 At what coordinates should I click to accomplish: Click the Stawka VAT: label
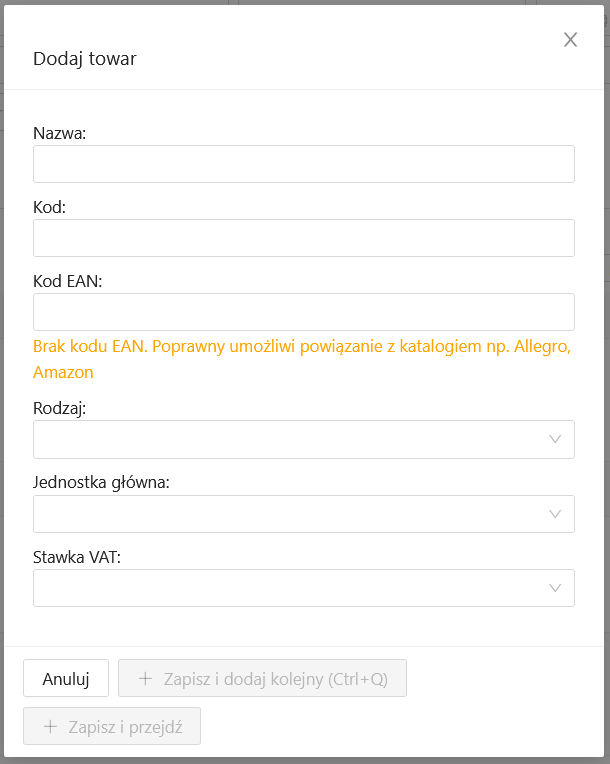click(77, 557)
